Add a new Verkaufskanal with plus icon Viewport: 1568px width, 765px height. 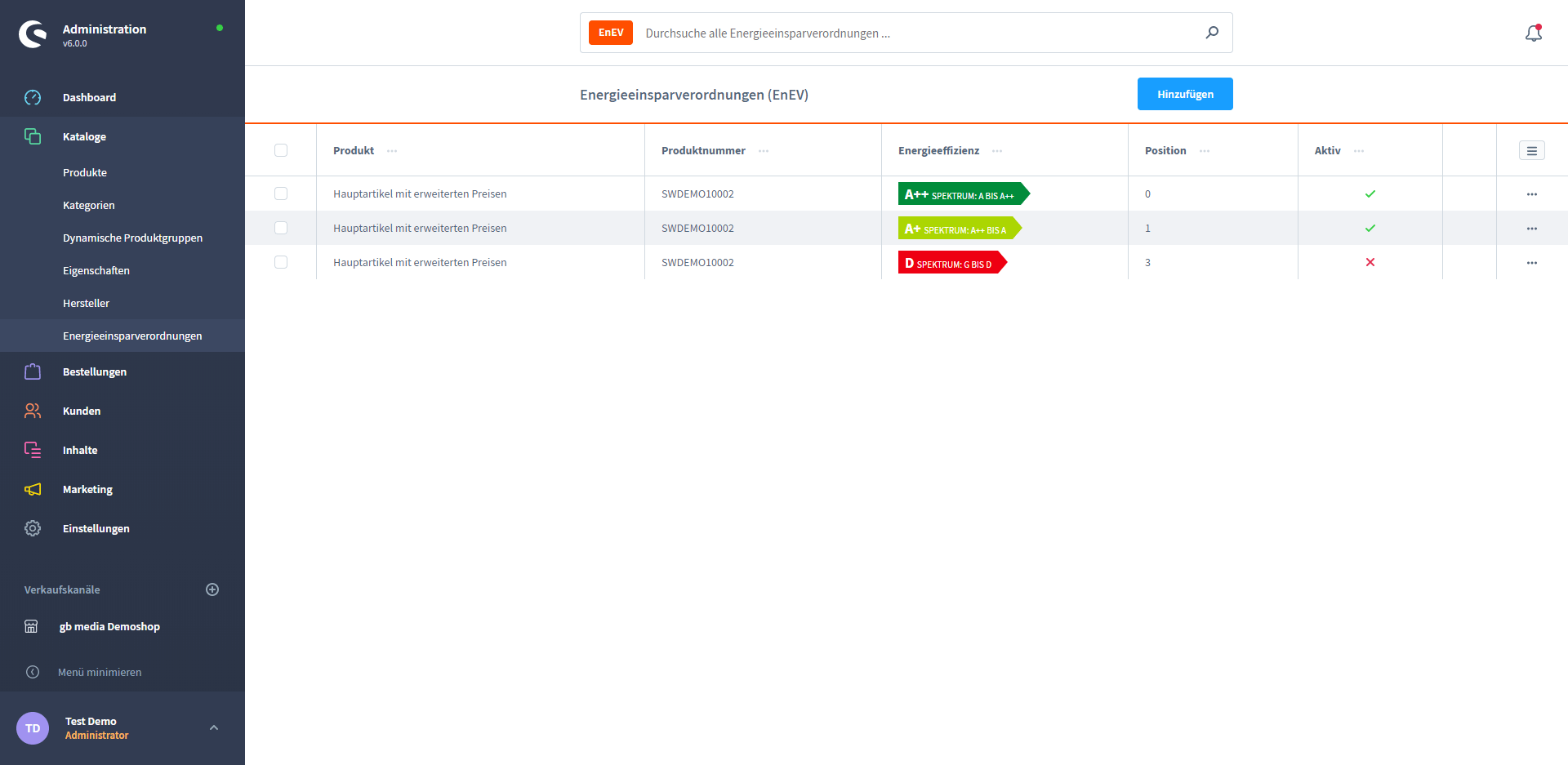click(212, 589)
